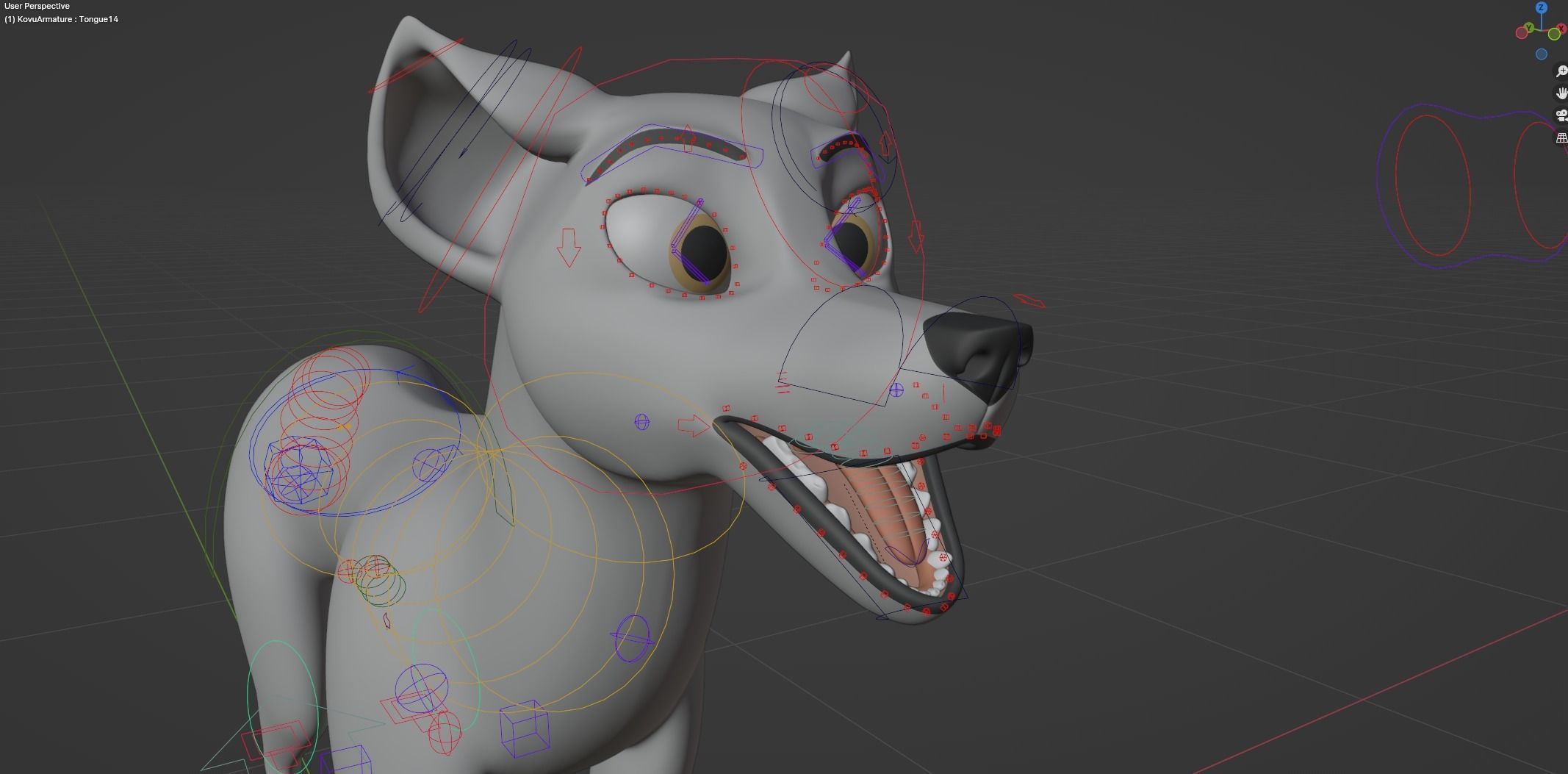This screenshot has height=774, width=1568.
Task: Select red up-arrow control on left eyebrow
Action: coord(688,137)
